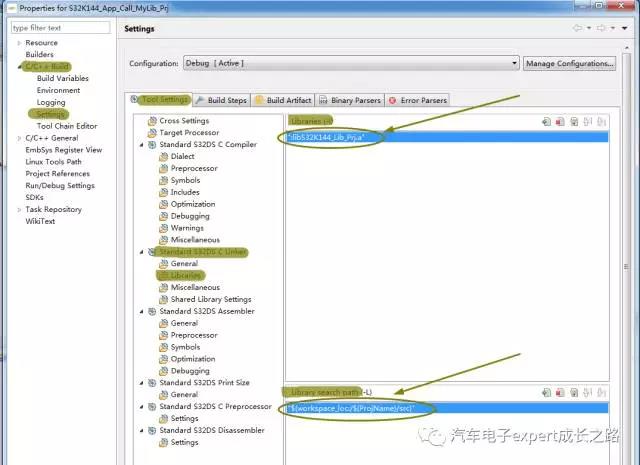Open the Configuration dropdown

tap(350, 63)
